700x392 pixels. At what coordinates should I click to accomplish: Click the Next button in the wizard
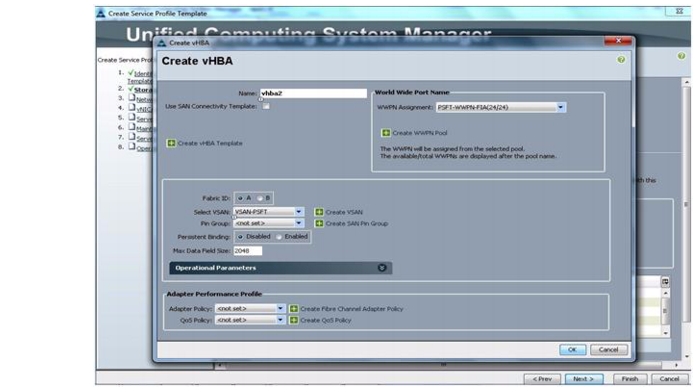coord(584,379)
